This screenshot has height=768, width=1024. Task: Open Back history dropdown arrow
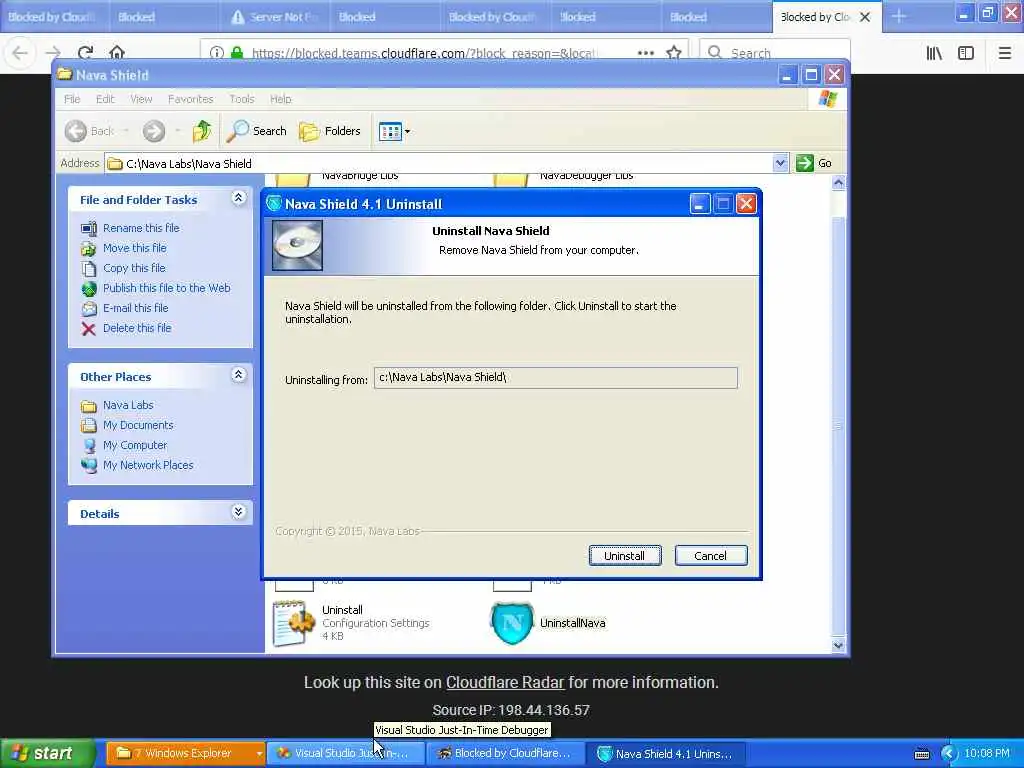click(126, 131)
